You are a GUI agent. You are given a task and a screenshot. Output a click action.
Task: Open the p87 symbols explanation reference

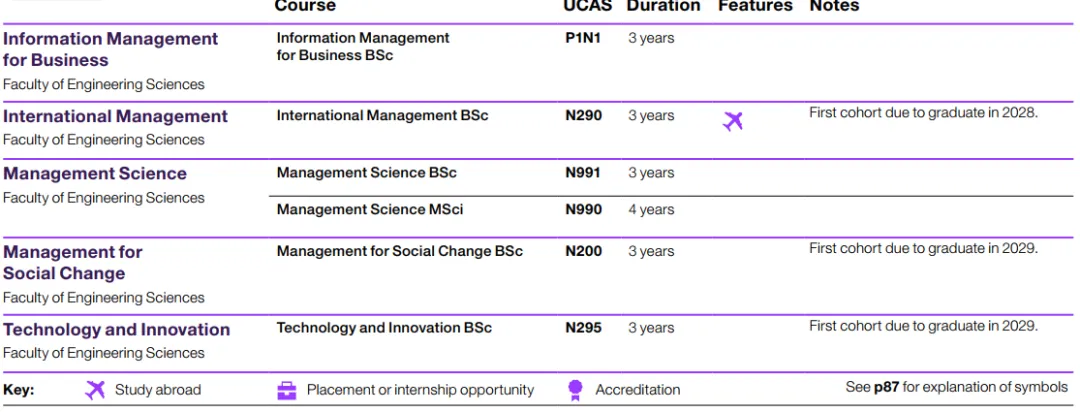tap(885, 387)
